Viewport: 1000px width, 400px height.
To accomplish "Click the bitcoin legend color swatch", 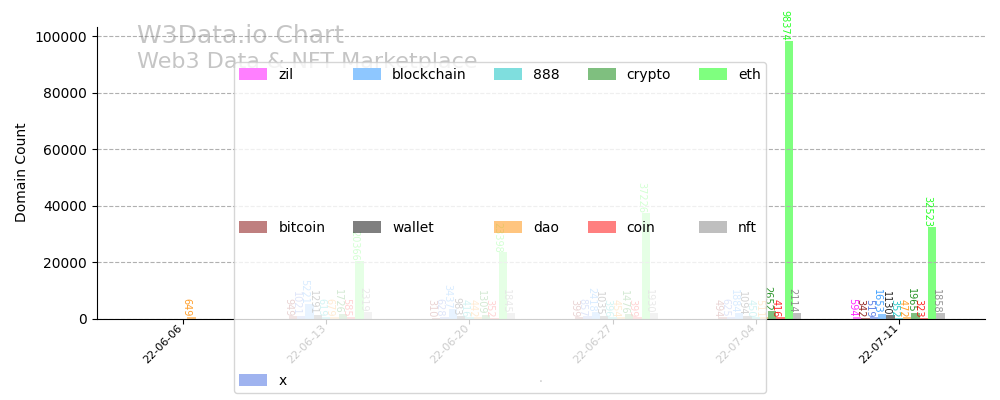I will pos(253,227).
